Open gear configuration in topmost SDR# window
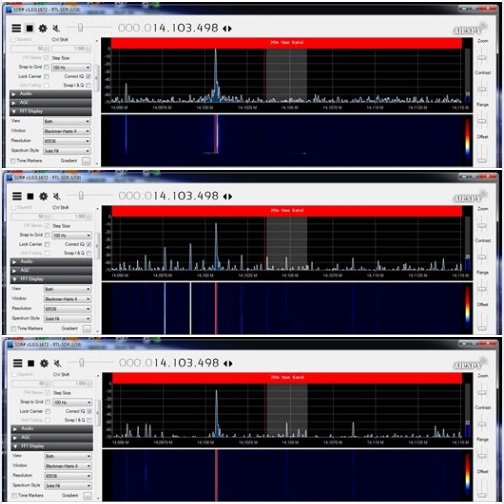Screen dimensions: 504x504 (x=43, y=28)
